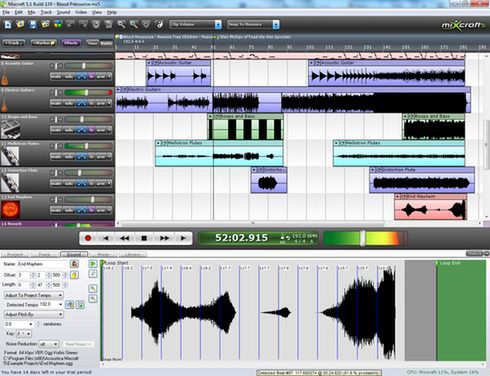
Task: Open the File menu
Action: (x=6, y=12)
